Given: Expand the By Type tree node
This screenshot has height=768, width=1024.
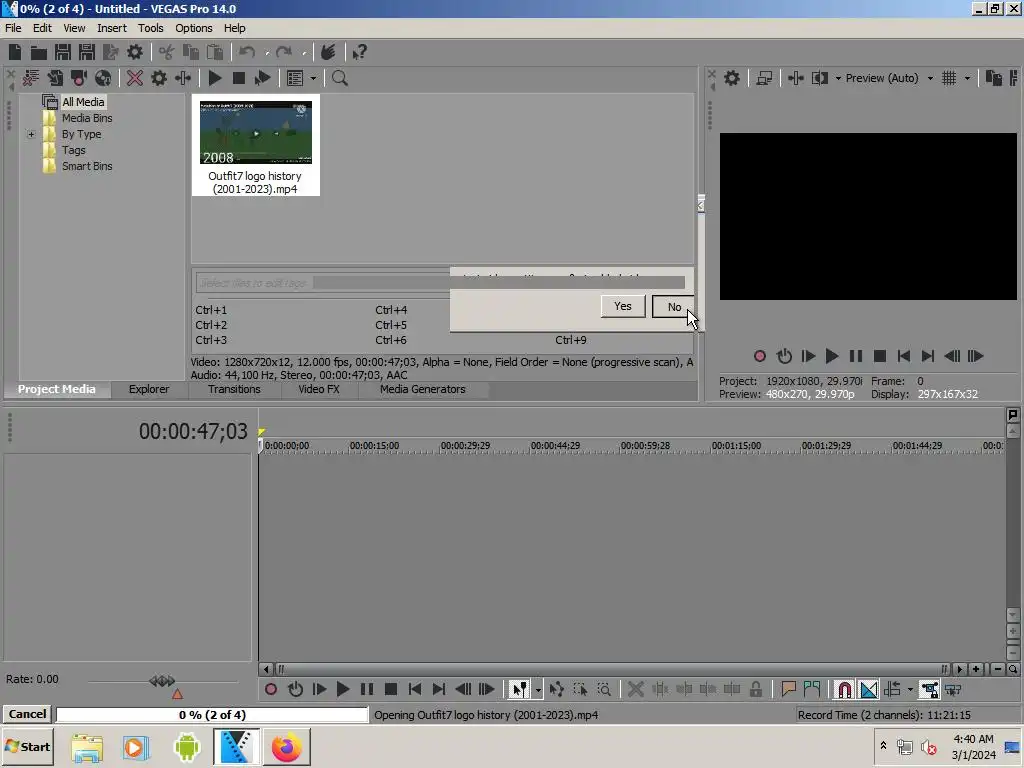Looking at the screenshot, I should coord(31,134).
